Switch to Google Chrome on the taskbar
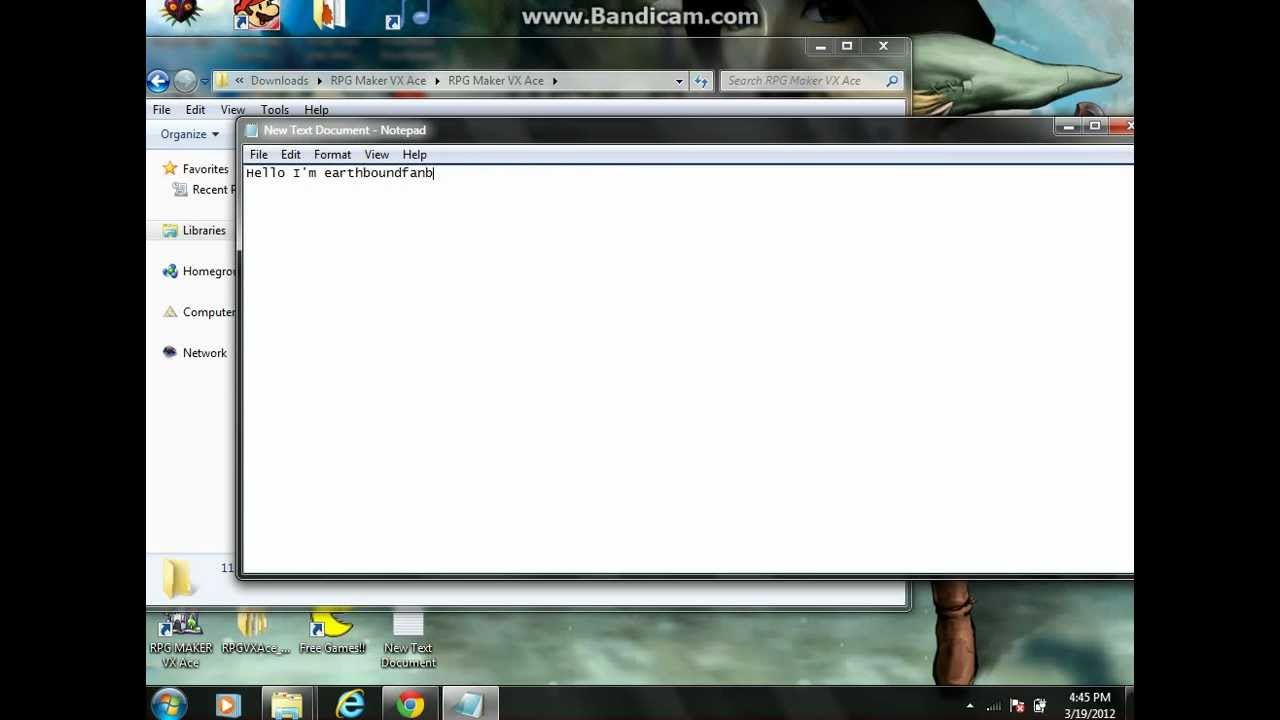Image resolution: width=1280 pixels, height=720 pixels. point(409,706)
